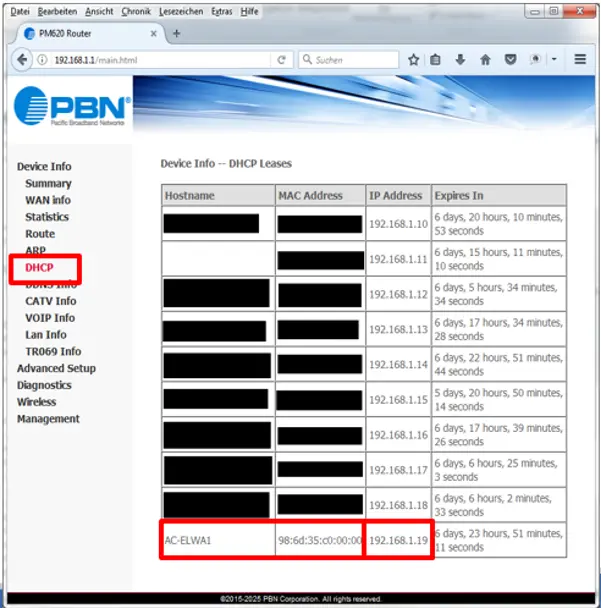
Task: Go back using the browser back arrow
Action: 22,60
